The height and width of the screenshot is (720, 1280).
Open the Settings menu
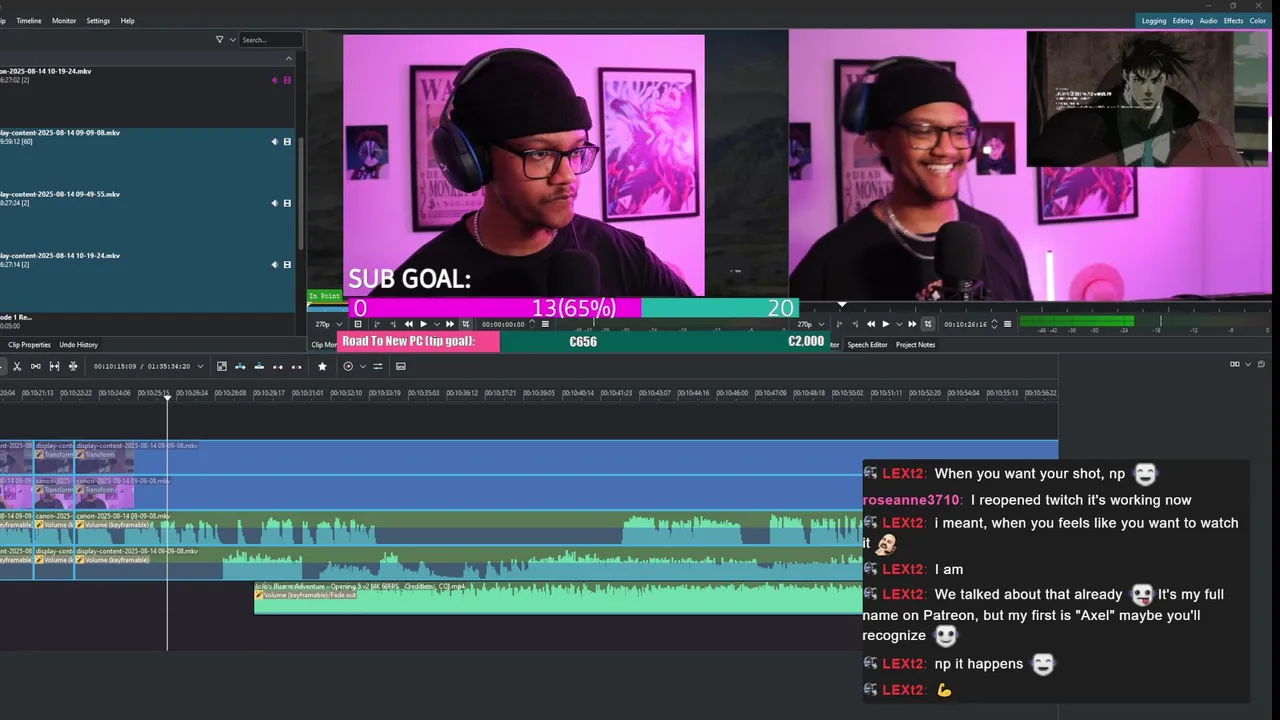98,20
